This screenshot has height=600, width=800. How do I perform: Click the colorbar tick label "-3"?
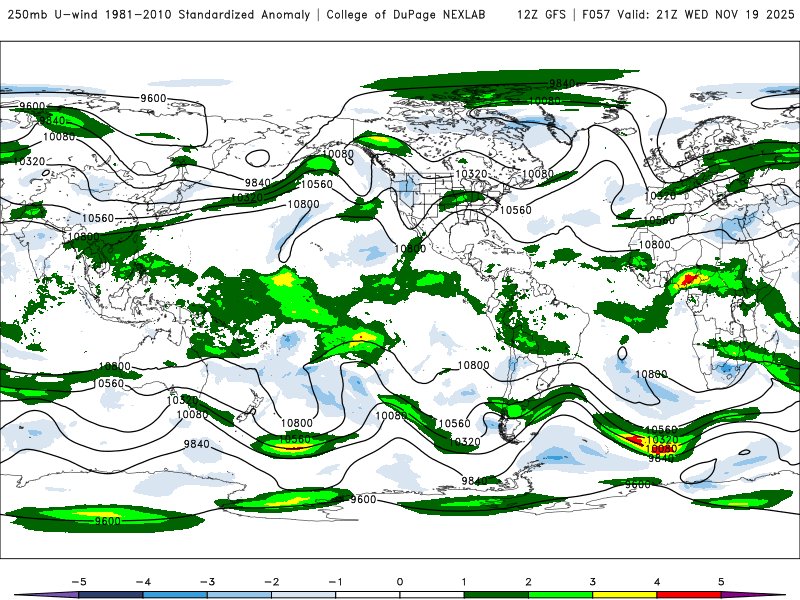coord(207,582)
